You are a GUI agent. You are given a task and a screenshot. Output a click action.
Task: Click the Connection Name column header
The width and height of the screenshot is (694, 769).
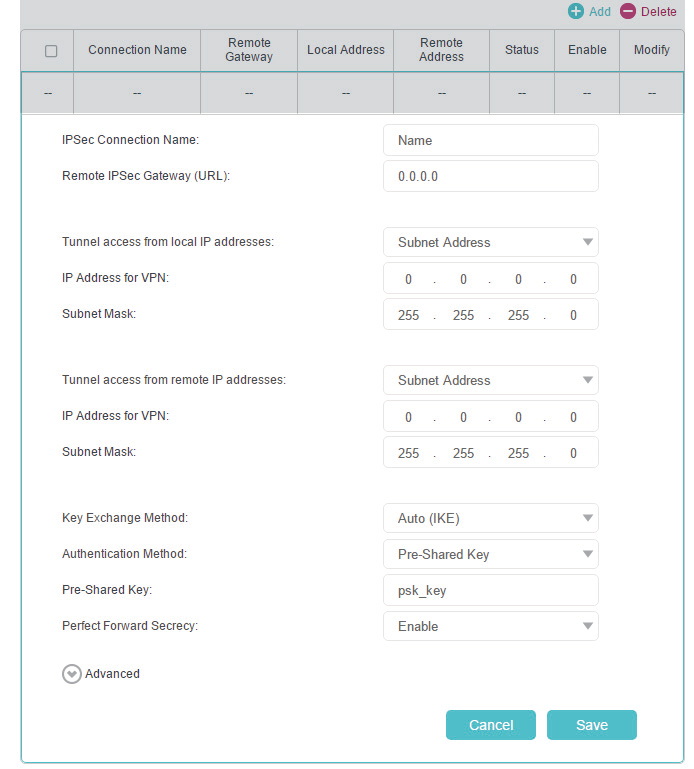coord(137,50)
